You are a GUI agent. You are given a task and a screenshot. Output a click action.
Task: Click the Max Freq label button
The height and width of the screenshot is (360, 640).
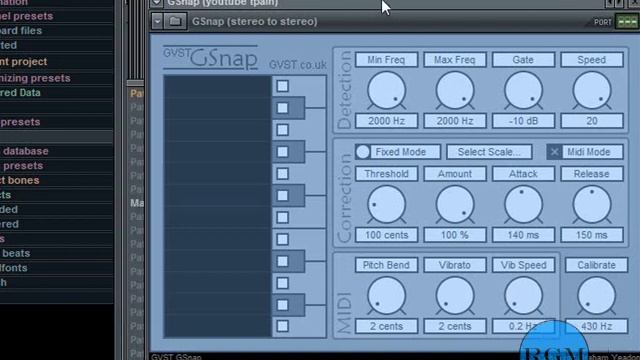(455, 60)
